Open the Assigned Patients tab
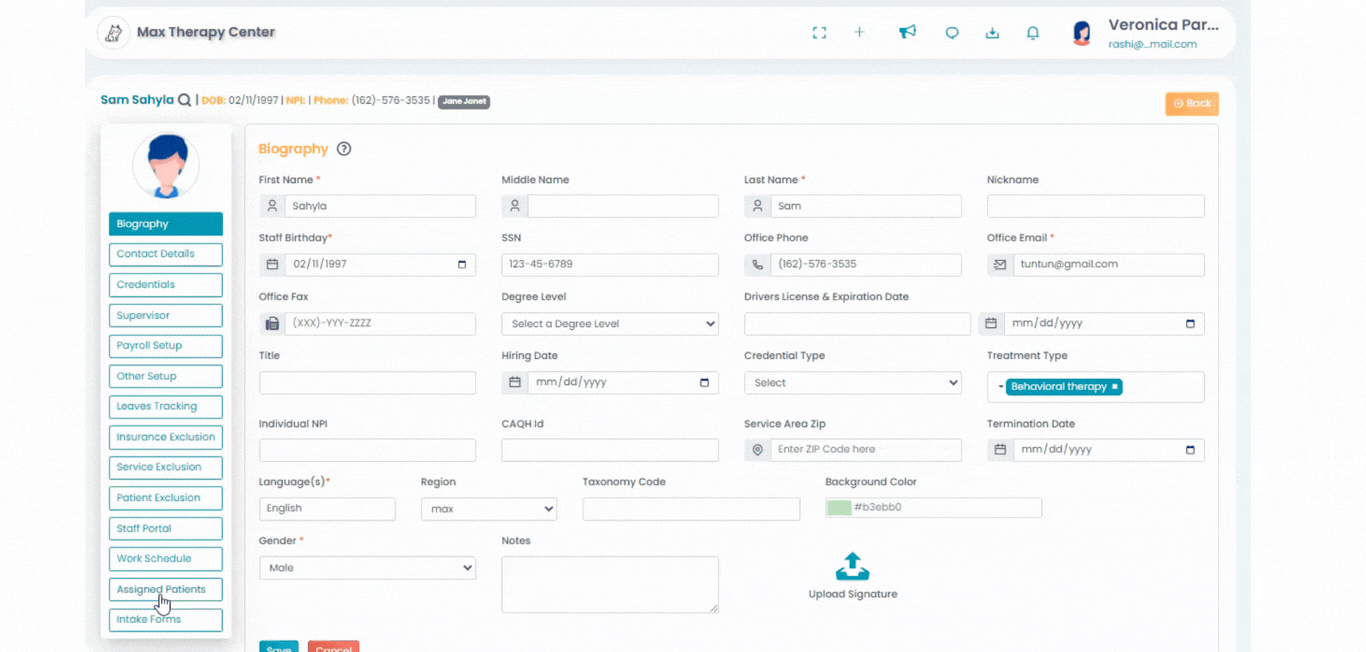The image size is (1366, 652). (x=166, y=589)
